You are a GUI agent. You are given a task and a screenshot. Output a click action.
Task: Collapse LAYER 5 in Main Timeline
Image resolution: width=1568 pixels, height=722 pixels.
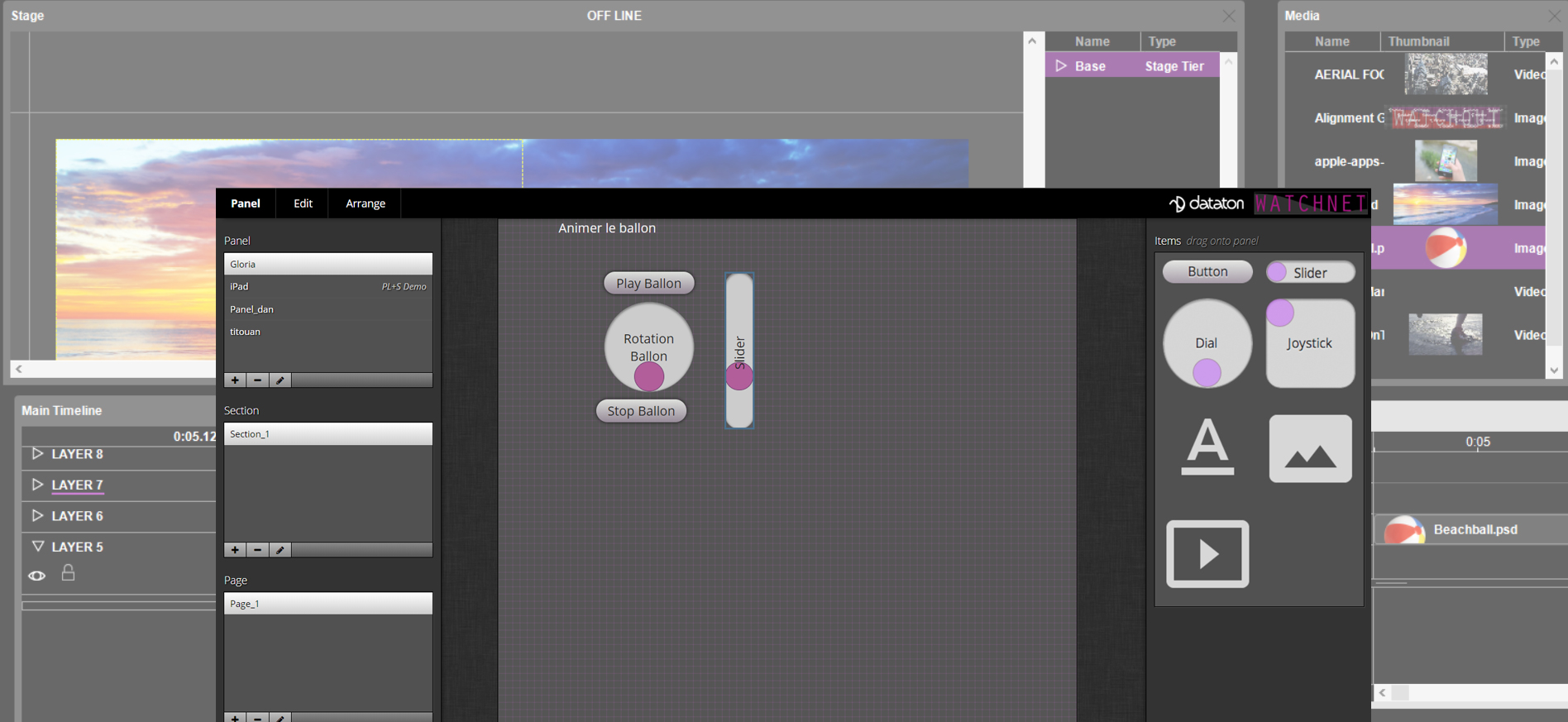pos(37,547)
